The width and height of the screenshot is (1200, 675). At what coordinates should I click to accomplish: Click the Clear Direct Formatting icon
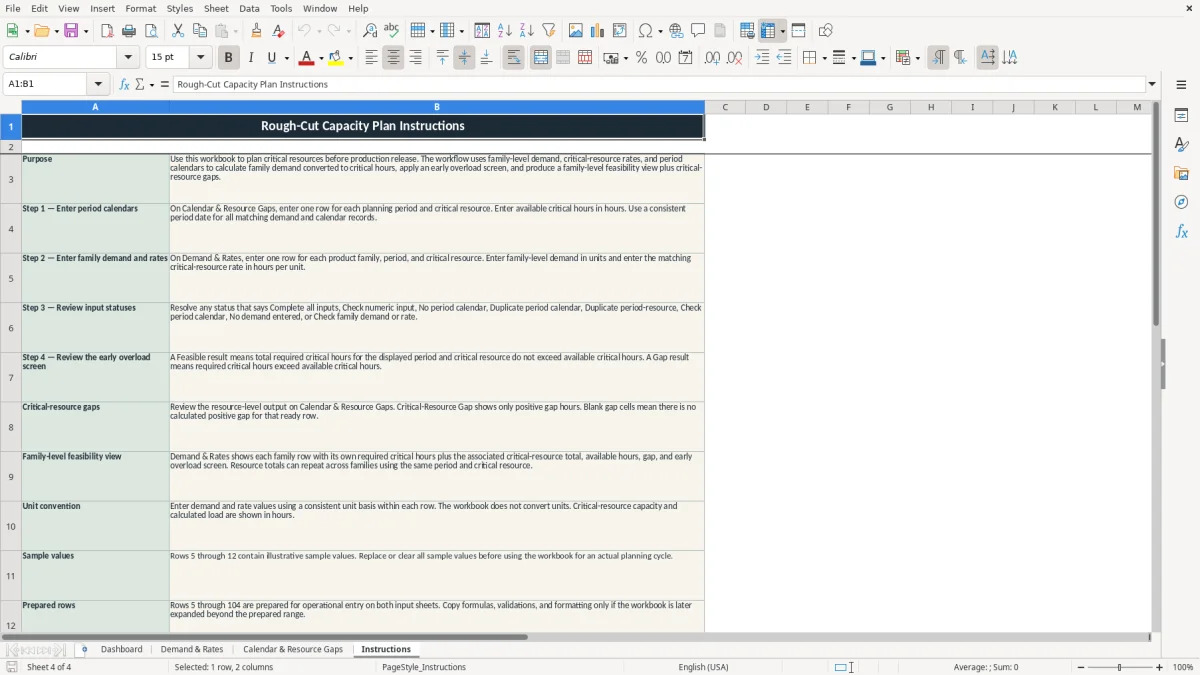click(x=279, y=31)
